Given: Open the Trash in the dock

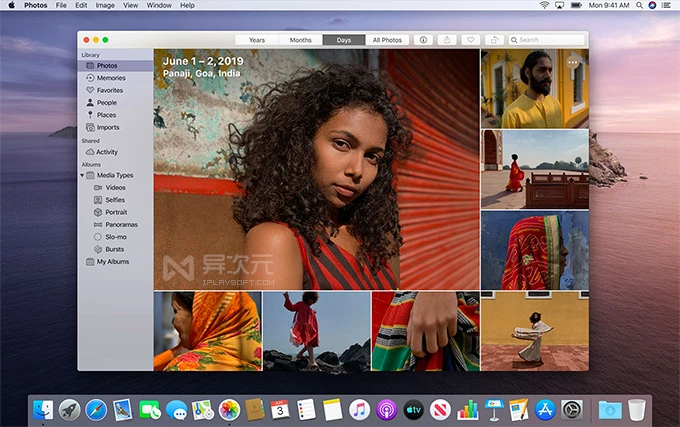Looking at the screenshot, I should tap(637, 410).
